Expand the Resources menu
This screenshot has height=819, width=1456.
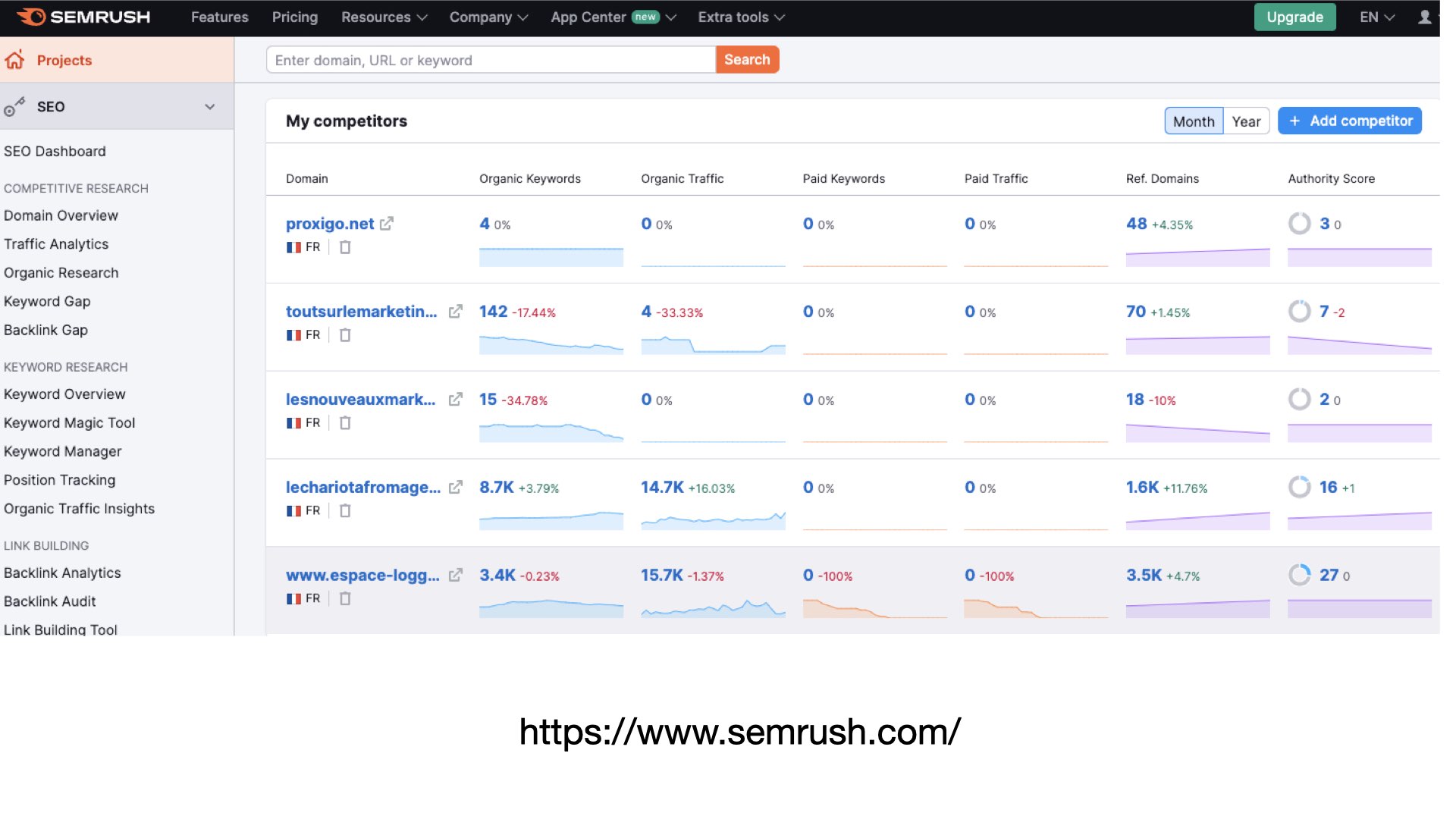[384, 17]
